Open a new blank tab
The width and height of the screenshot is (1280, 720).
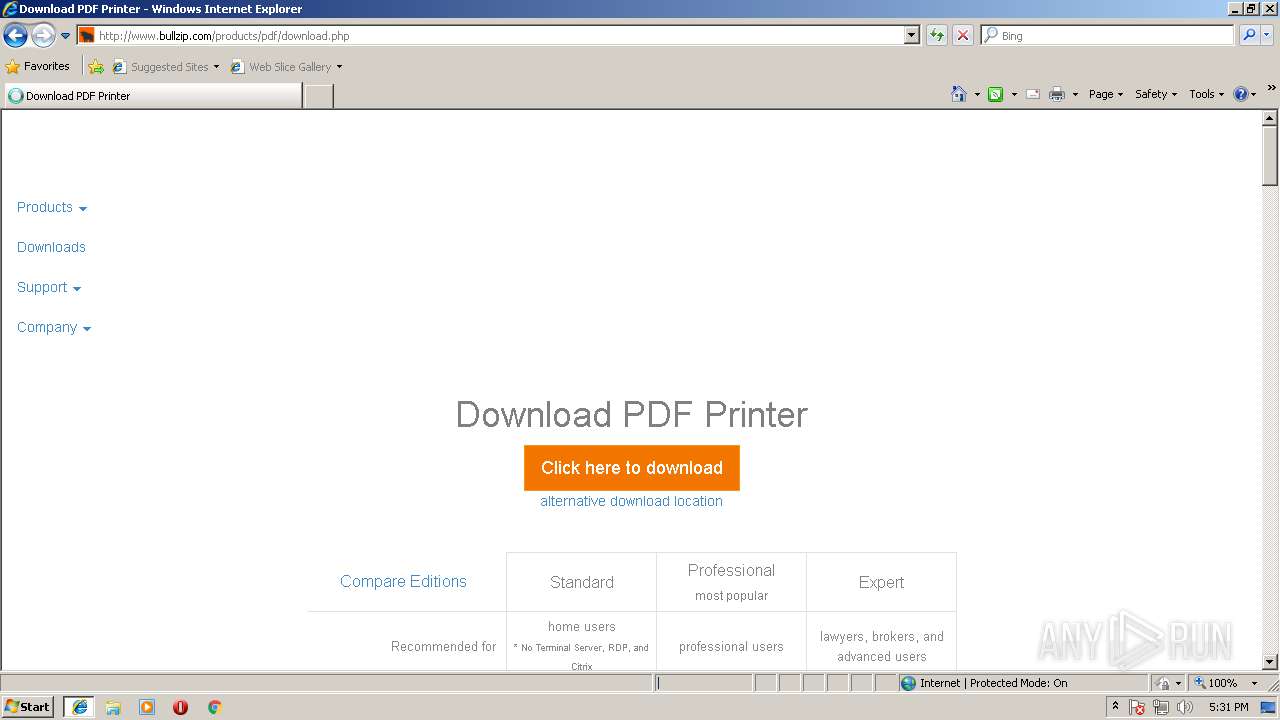318,96
